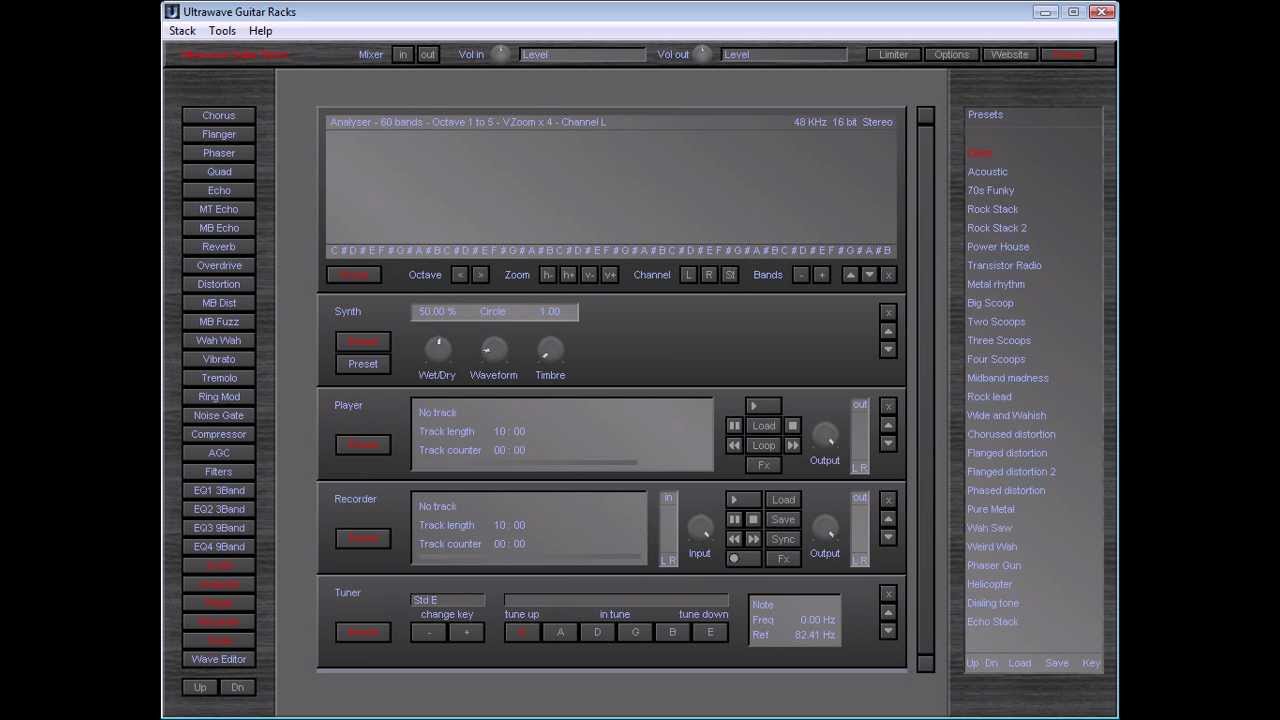Screen dimensions: 1280x720
Task: Move the Tuner module up
Action: 888,612
